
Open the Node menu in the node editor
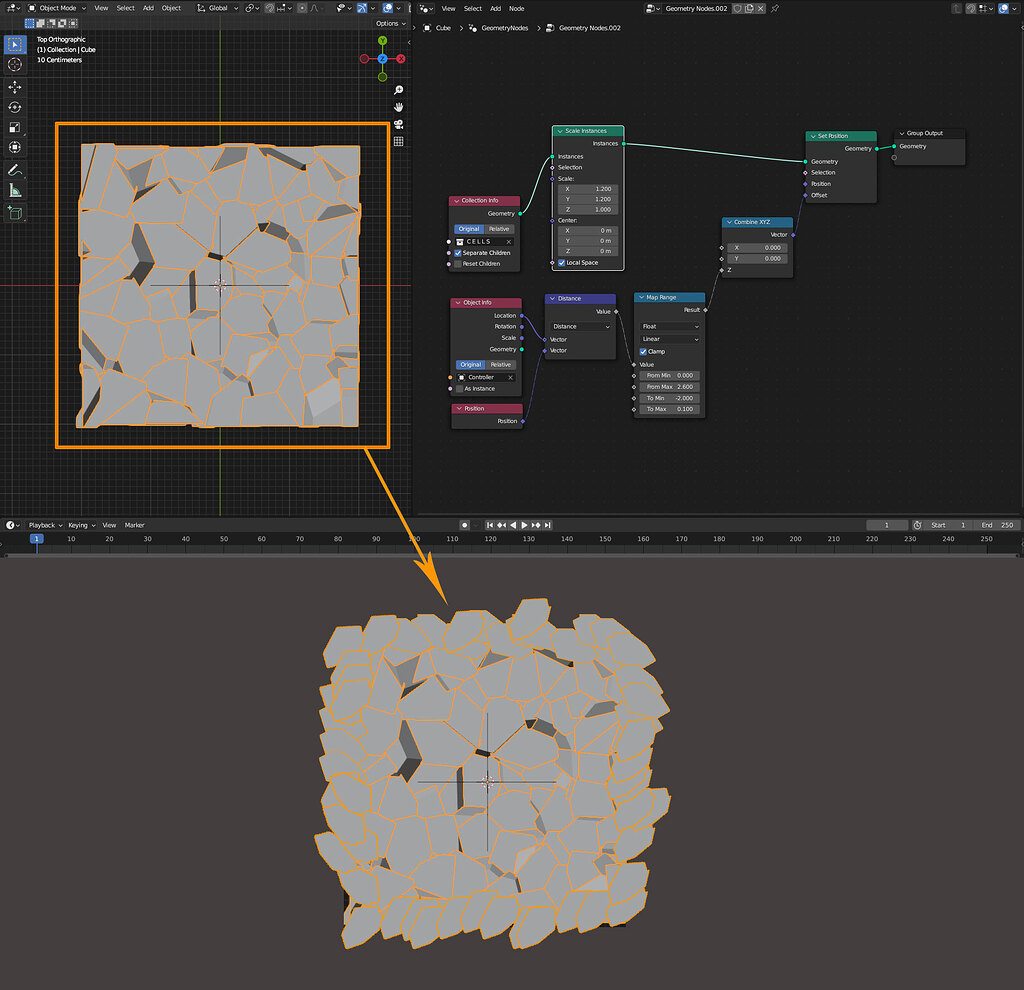[x=516, y=8]
